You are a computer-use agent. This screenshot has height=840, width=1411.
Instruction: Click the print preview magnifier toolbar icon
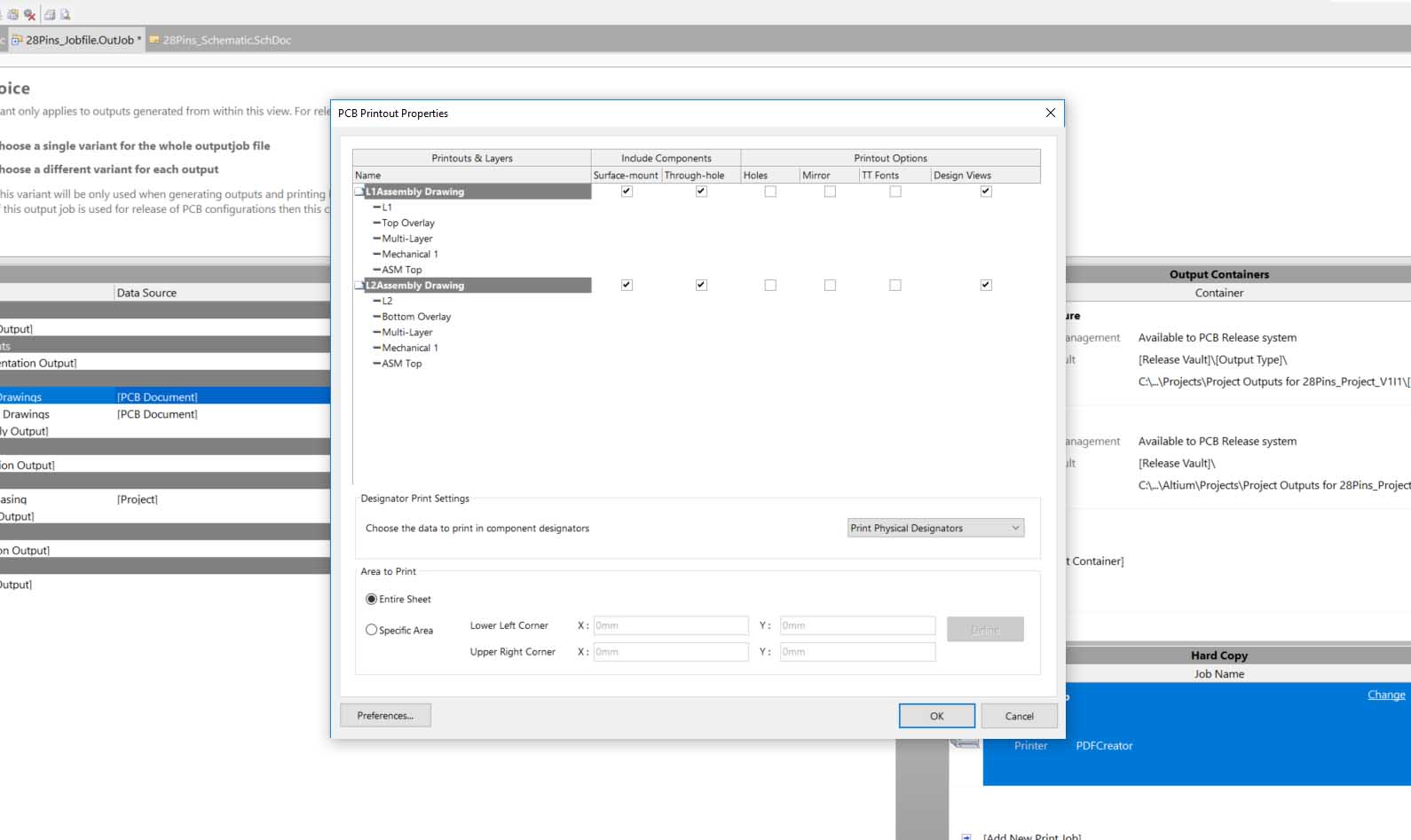[65, 14]
